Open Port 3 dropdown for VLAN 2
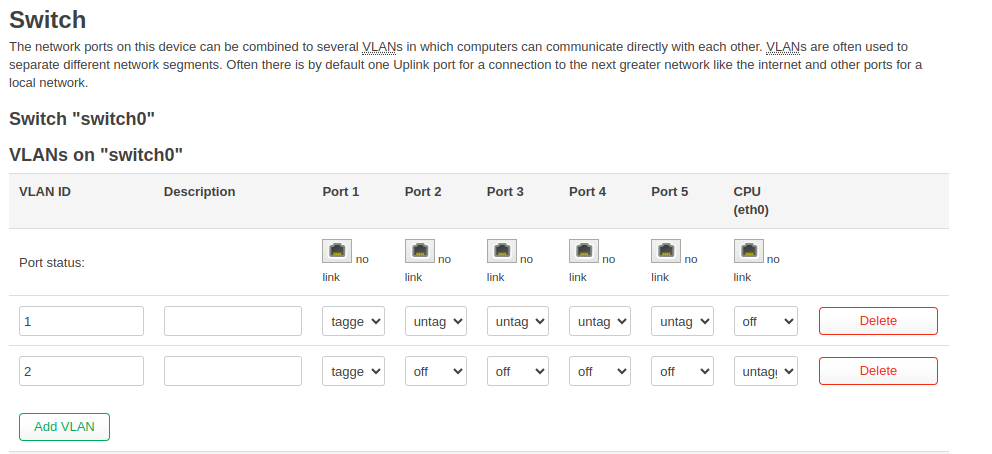992x454 pixels. (x=518, y=371)
